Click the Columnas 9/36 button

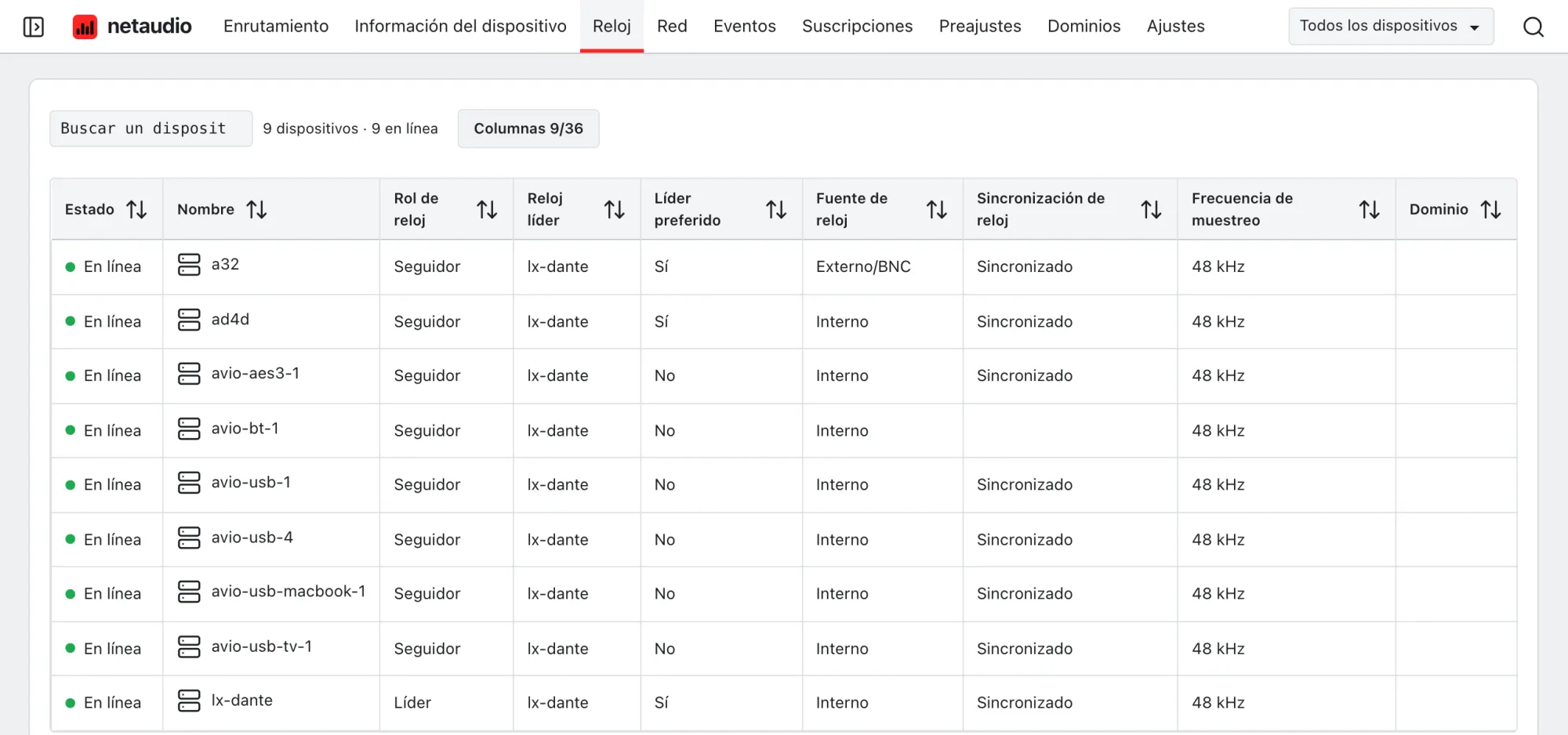coord(528,129)
